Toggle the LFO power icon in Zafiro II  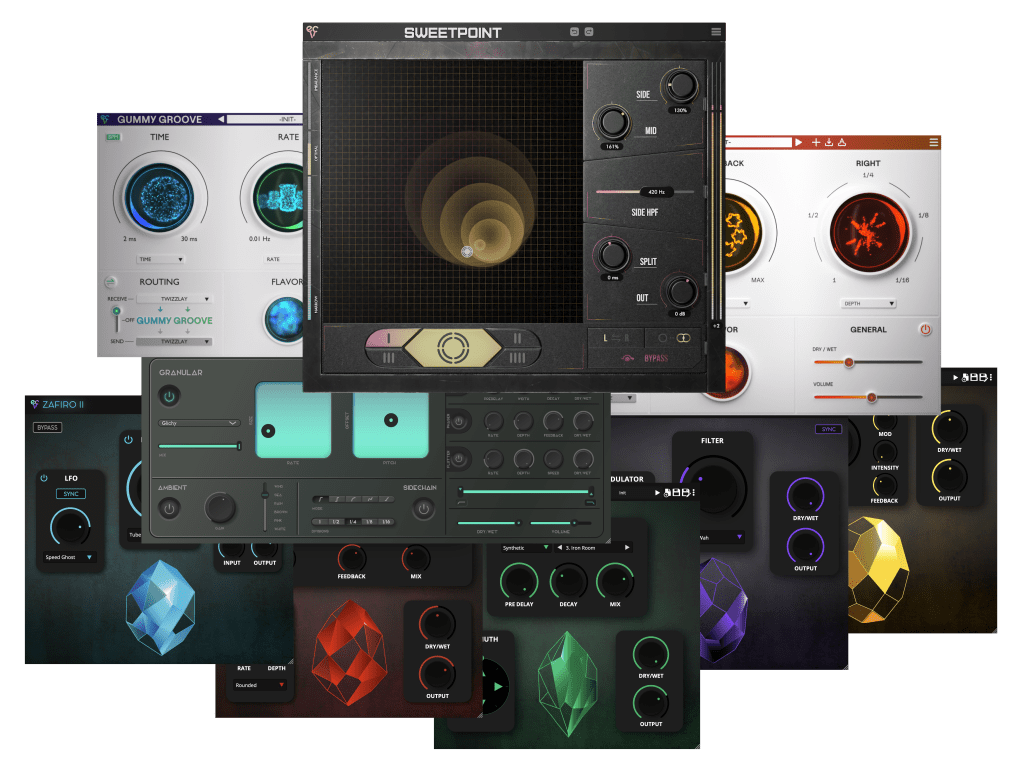coord(44,478)
